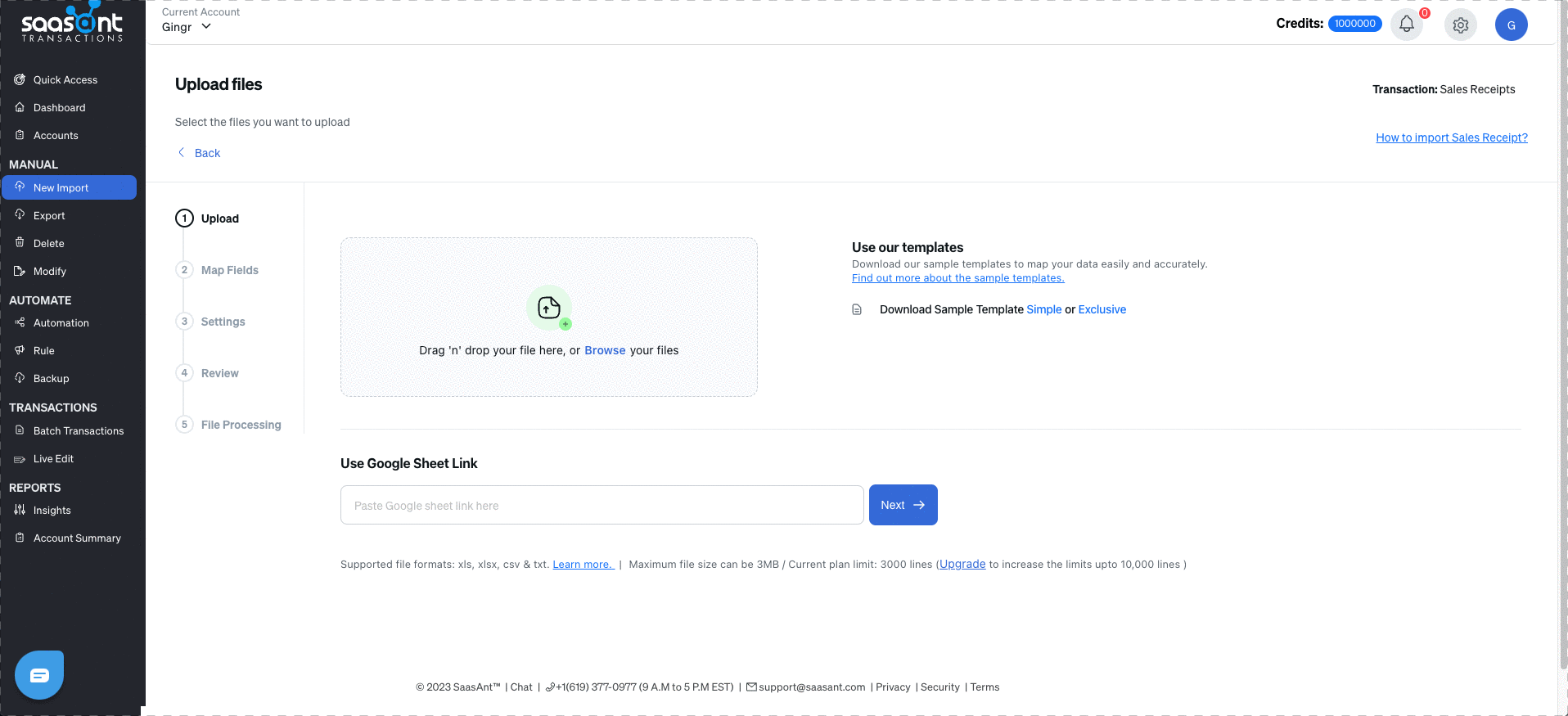Open Chat link in footer
Viewport: 1568px width, 716px height.
pos(521,687)
